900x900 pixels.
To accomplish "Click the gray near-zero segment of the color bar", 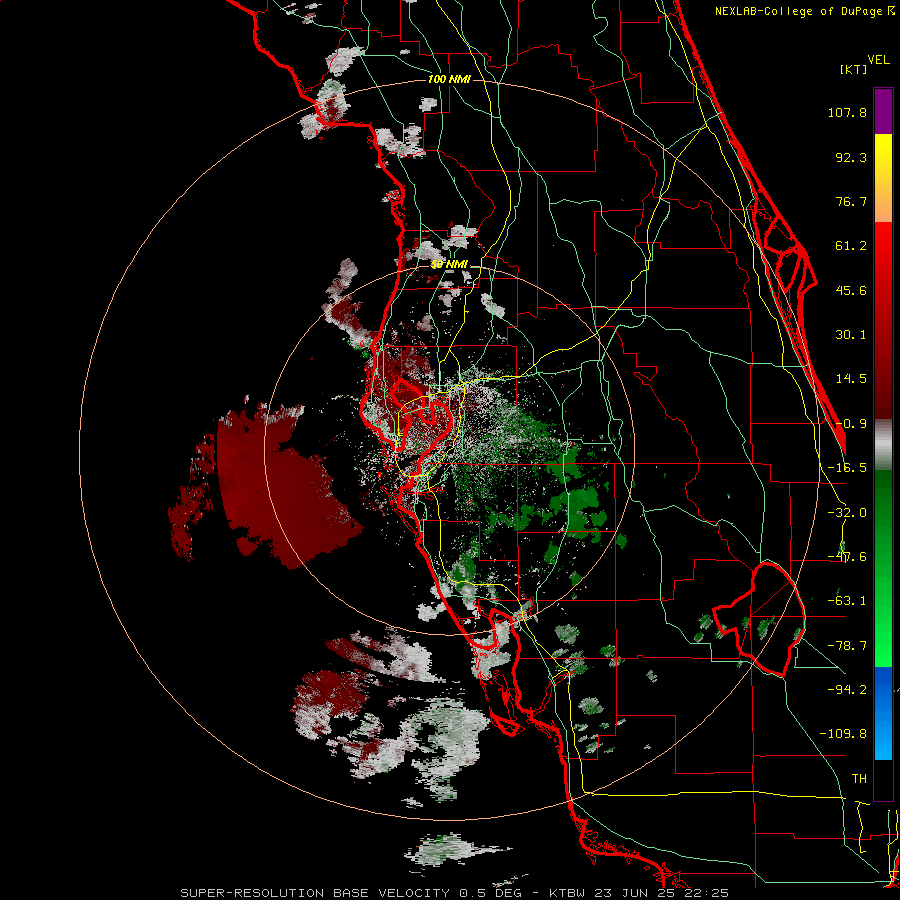I will click(x=883, y=444).
